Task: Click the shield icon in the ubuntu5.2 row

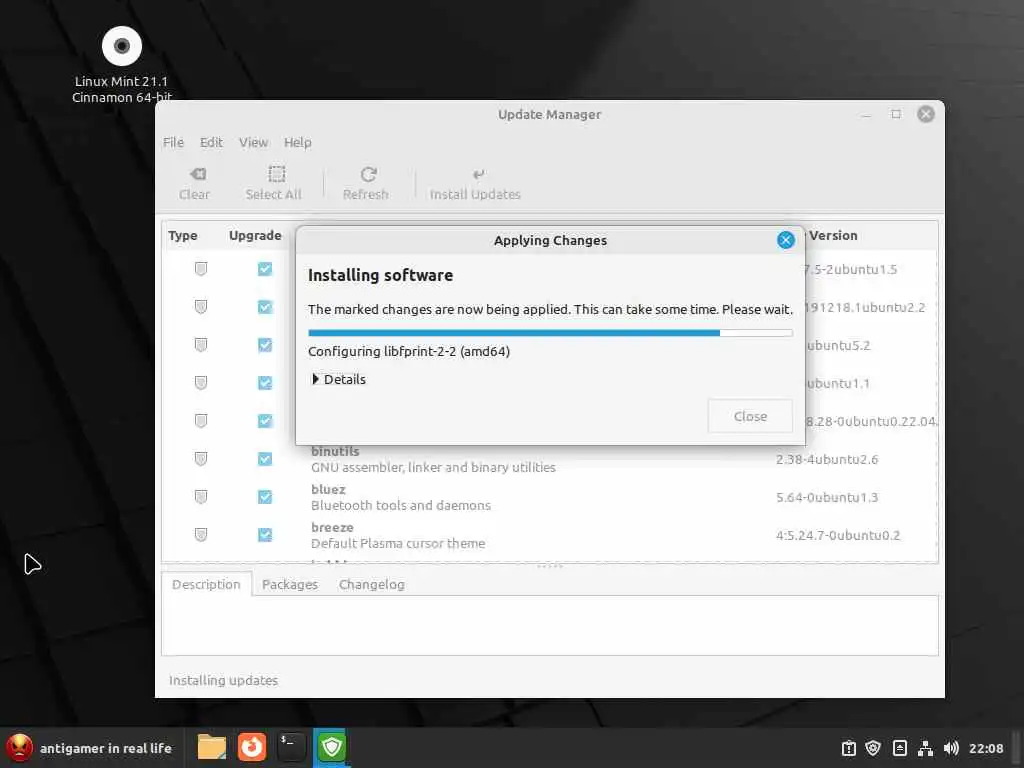Action: tap(200, 344)
